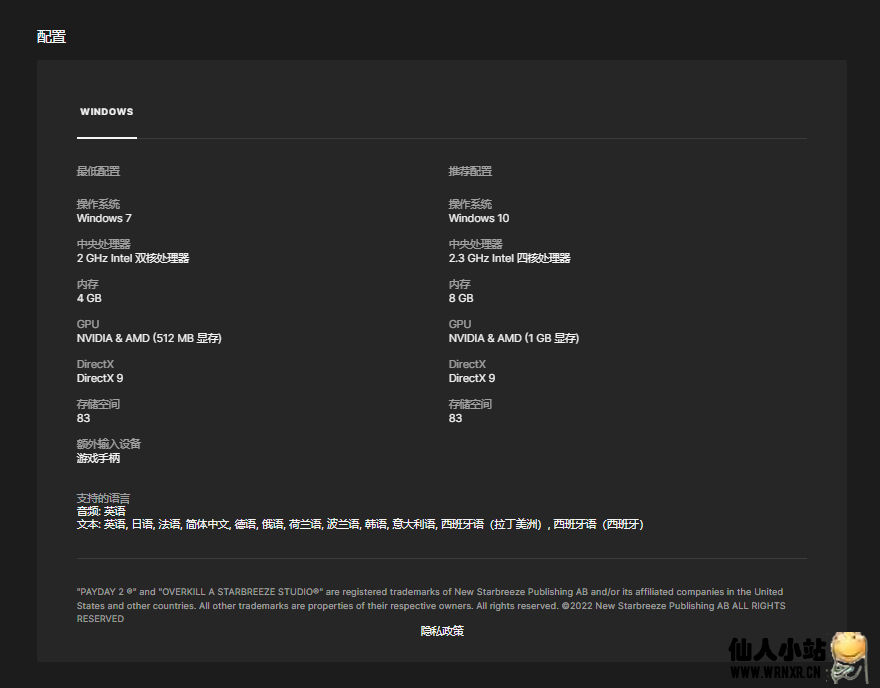This screenshot has height=688, width=880.
Task: Select the 推荐配置 column heading
Action: [470, 171]
